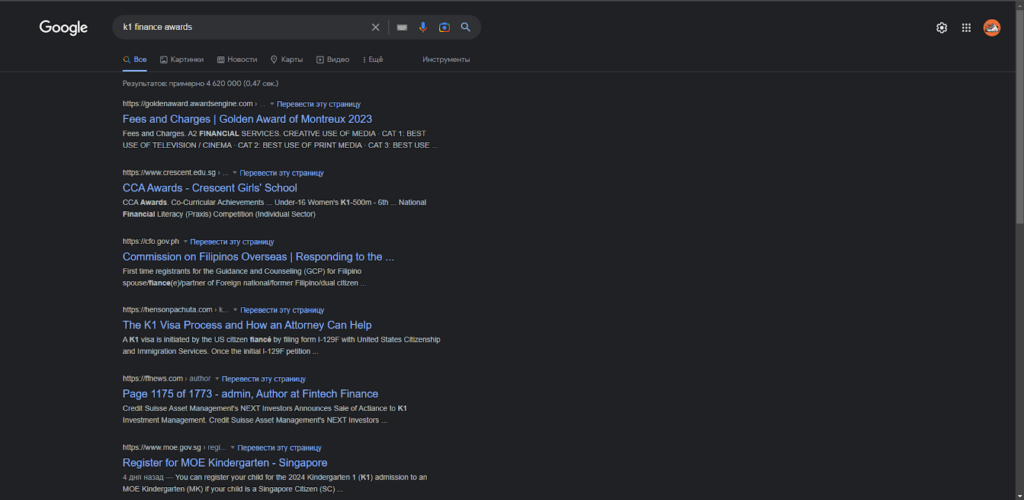The width and height of the screenshot is (1024, 500).
Task: Open Page 1175 of 1773 Fintech result
Action: point(250,394)
